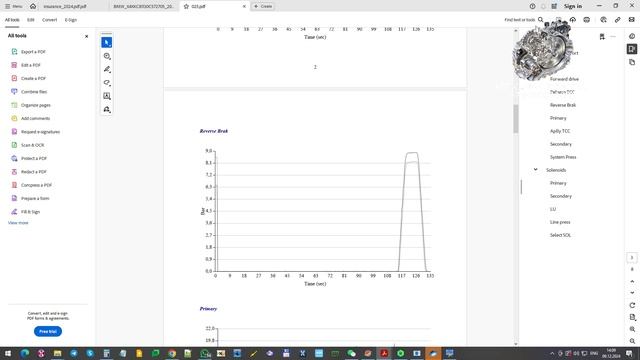Open the Menu dropdown
Viewport: 640px width, 360px height.
click(x=13, y=6)
